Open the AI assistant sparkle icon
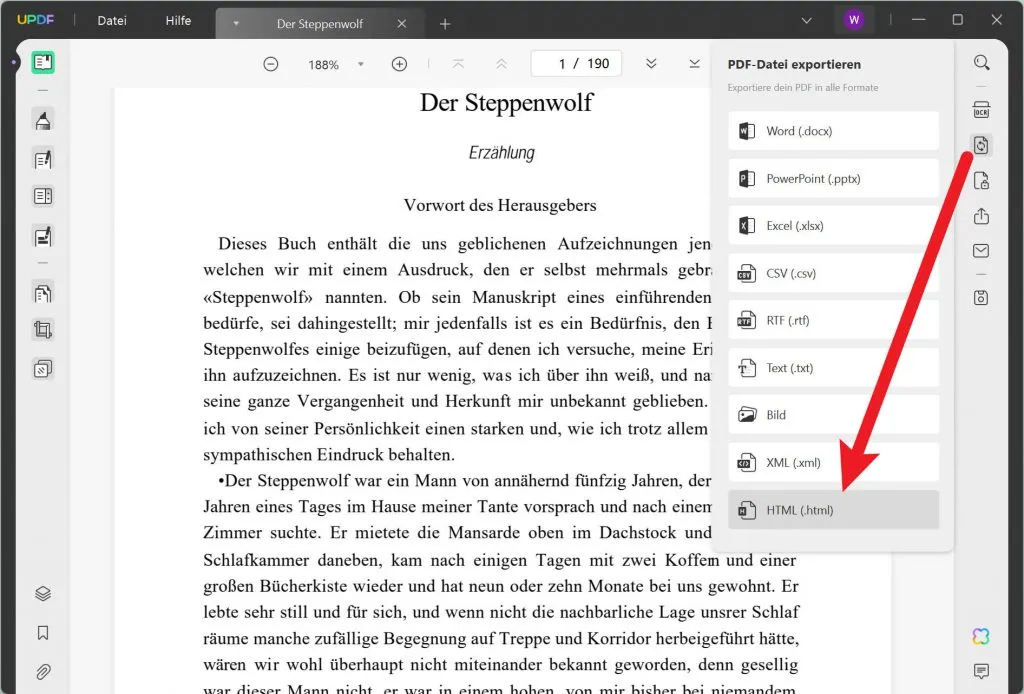1024x694 pixels. pos(981,636)
